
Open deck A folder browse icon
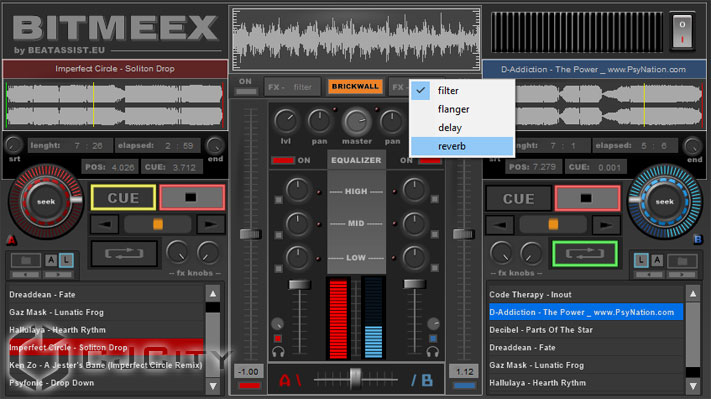(26, 260)
